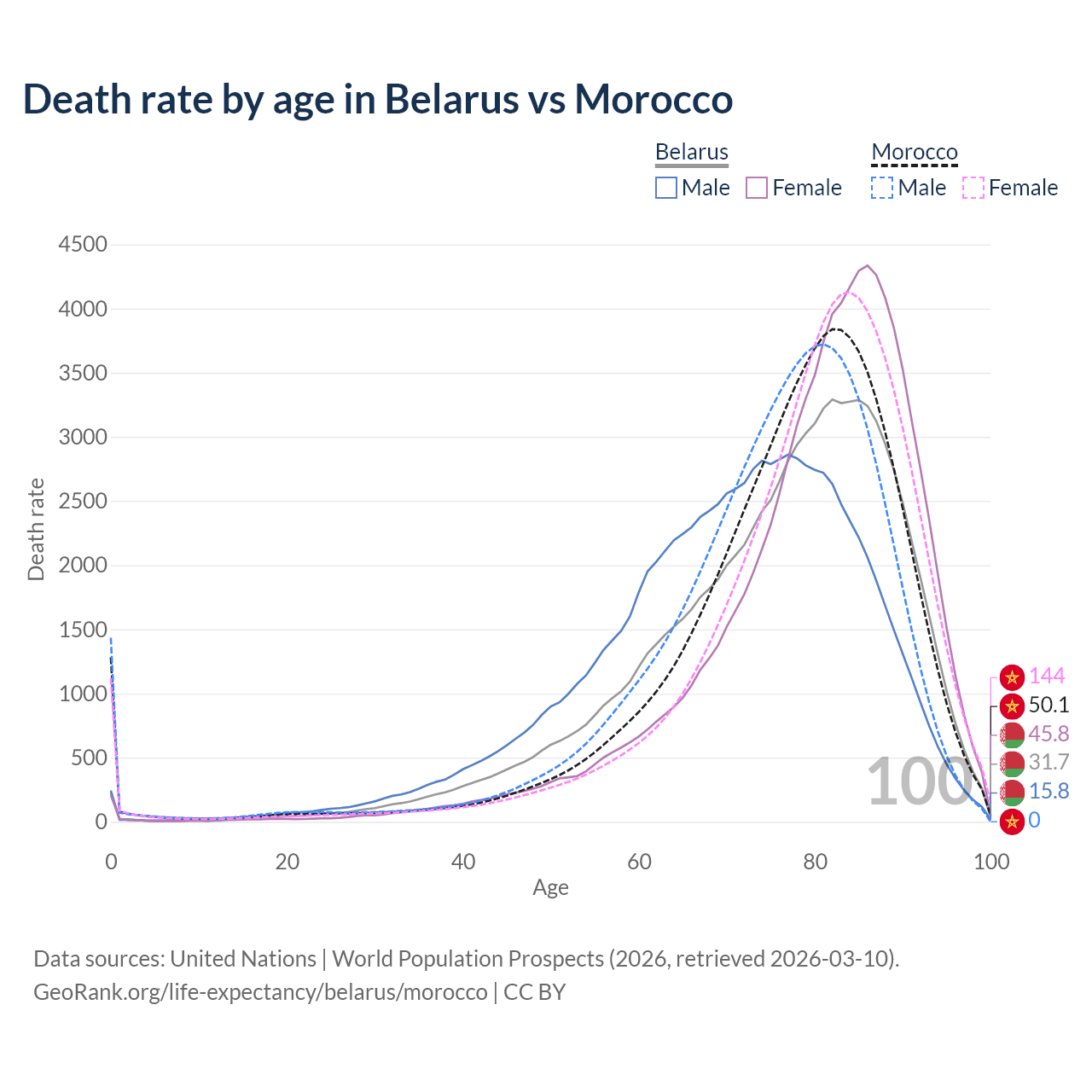The image size is (1092, 1092).
Task: Toggle the Morocco Male dashed legend box
Action: click(x=882, y=188)
